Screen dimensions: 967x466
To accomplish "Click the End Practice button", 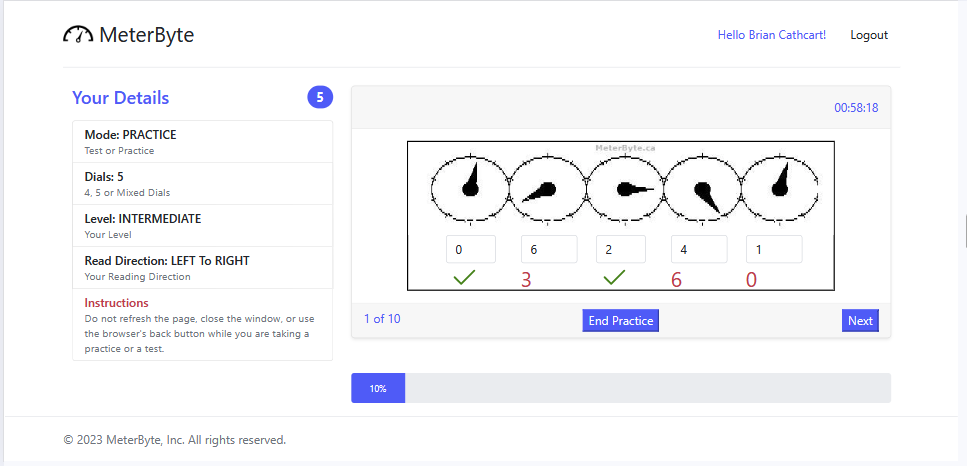I will tap(620, 321).
